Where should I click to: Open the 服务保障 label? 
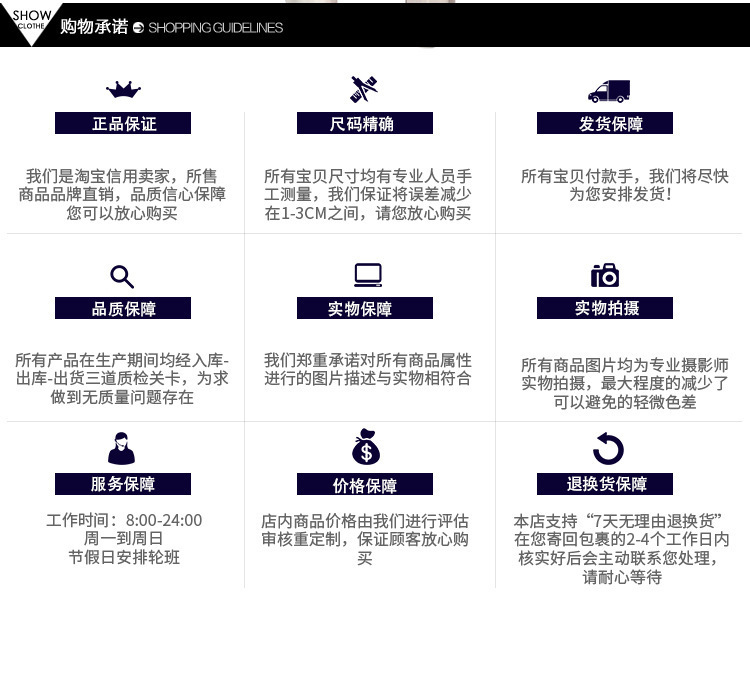123,484
